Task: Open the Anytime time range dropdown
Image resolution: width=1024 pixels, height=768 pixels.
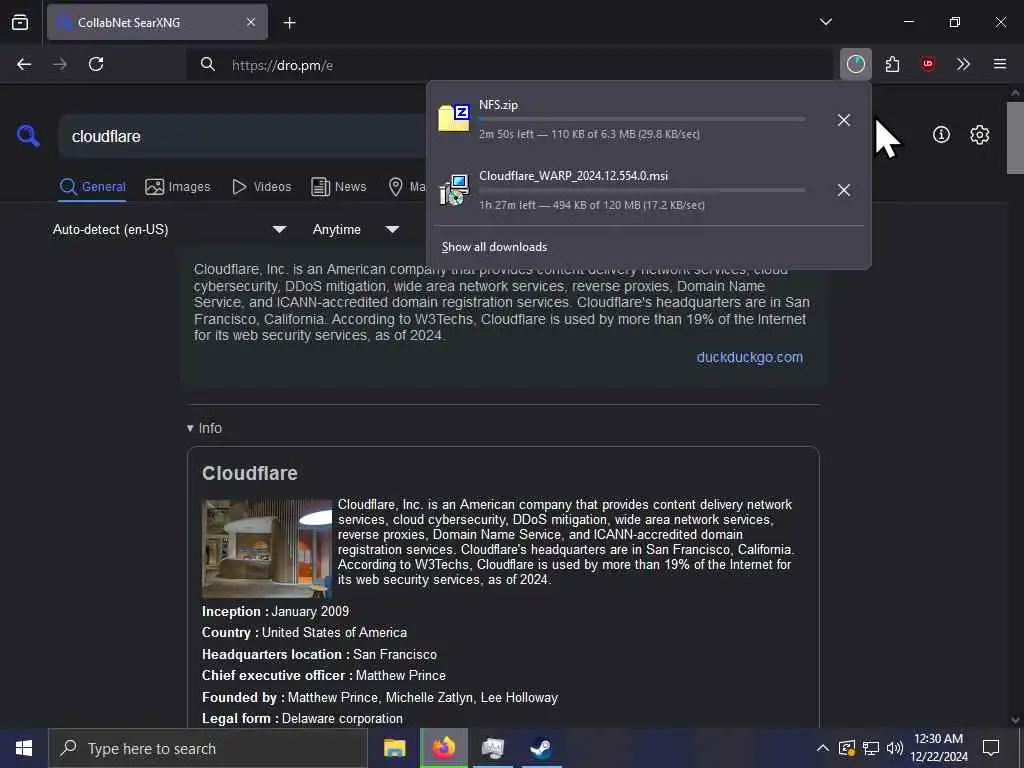Action: 356,229
